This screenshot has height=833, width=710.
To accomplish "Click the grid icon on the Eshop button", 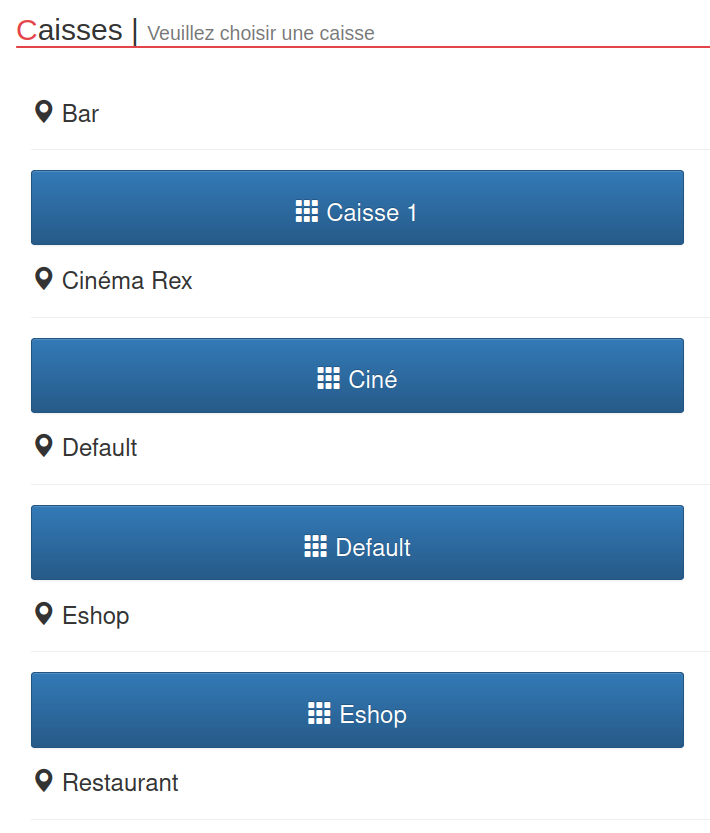I will coord(319,713).
